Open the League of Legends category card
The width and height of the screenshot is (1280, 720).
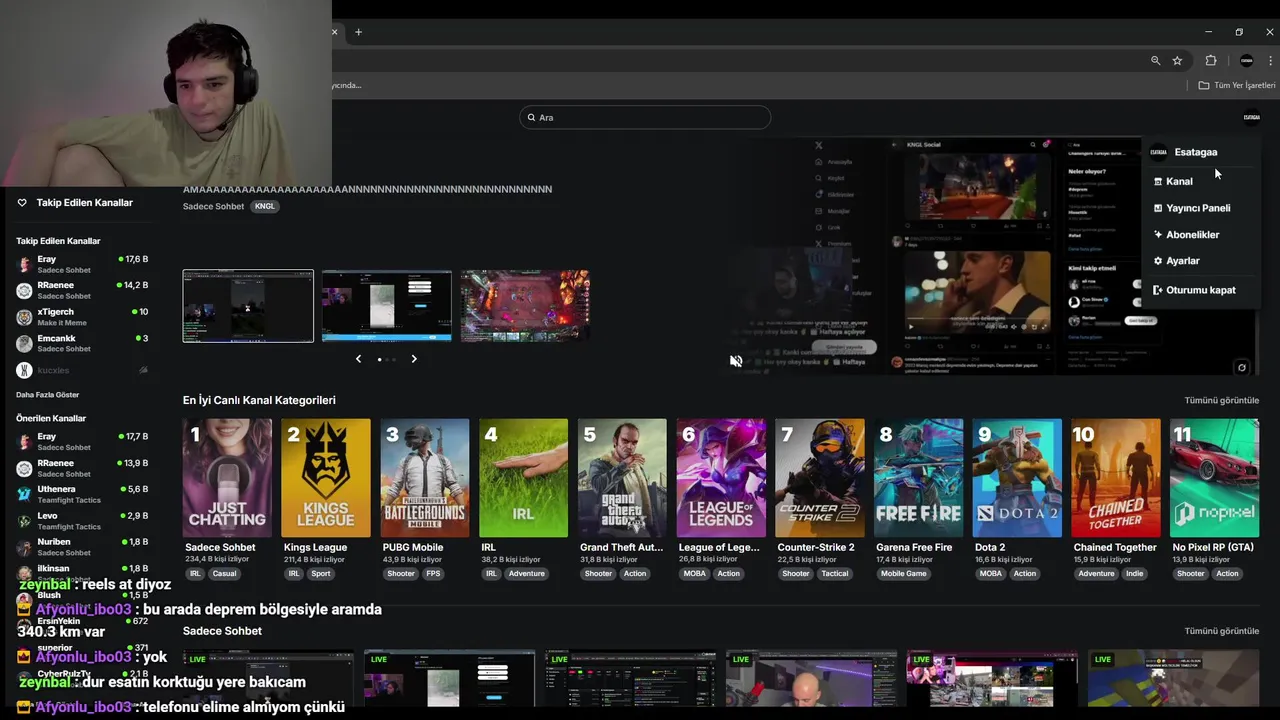721,478
